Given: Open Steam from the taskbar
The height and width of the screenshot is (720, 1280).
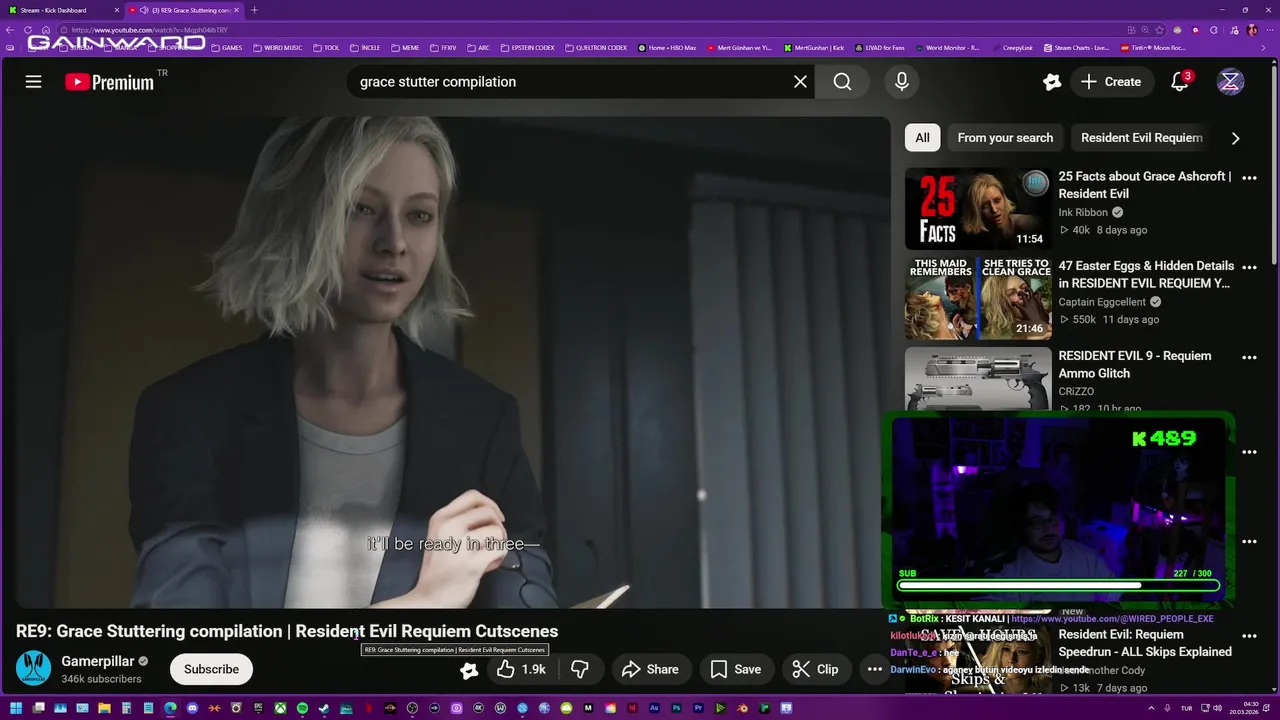Looking at the screenshot, I should click(323, 708).
